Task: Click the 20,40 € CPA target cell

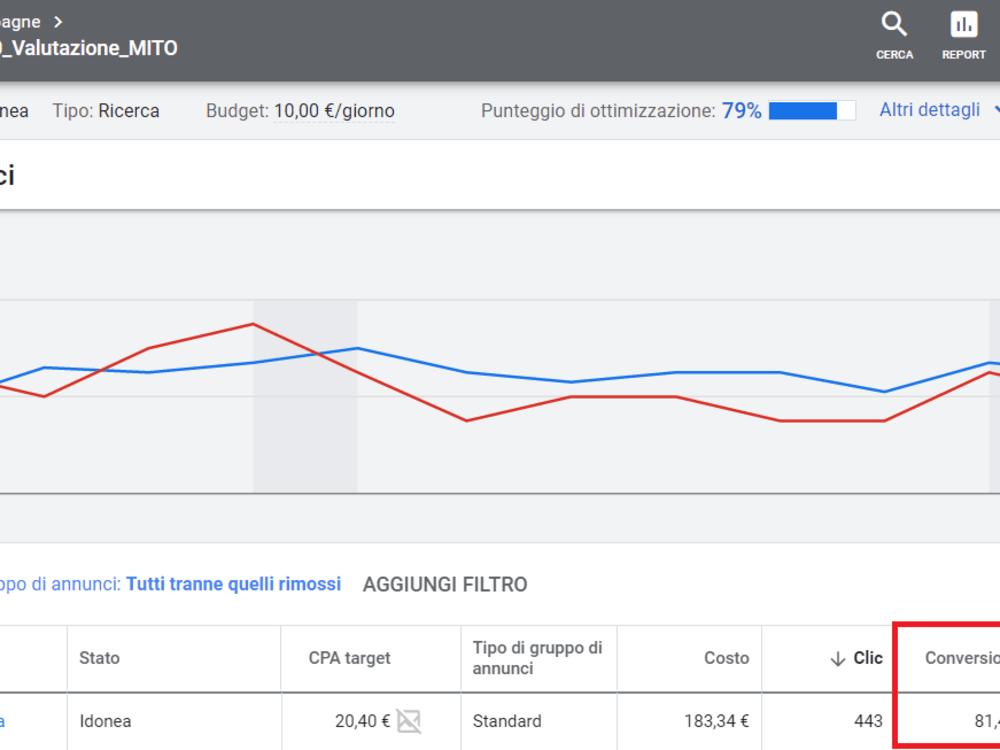Action: 362,721
